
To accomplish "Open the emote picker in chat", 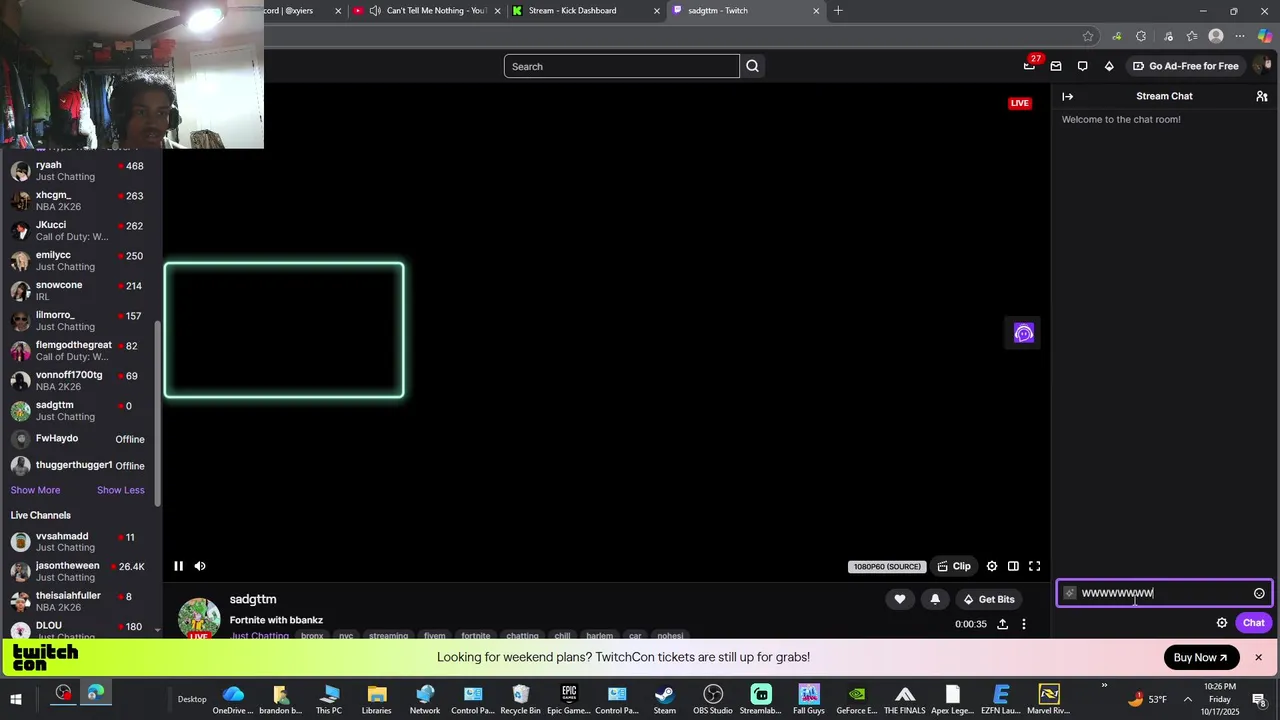I will [x=1259, y=593].
